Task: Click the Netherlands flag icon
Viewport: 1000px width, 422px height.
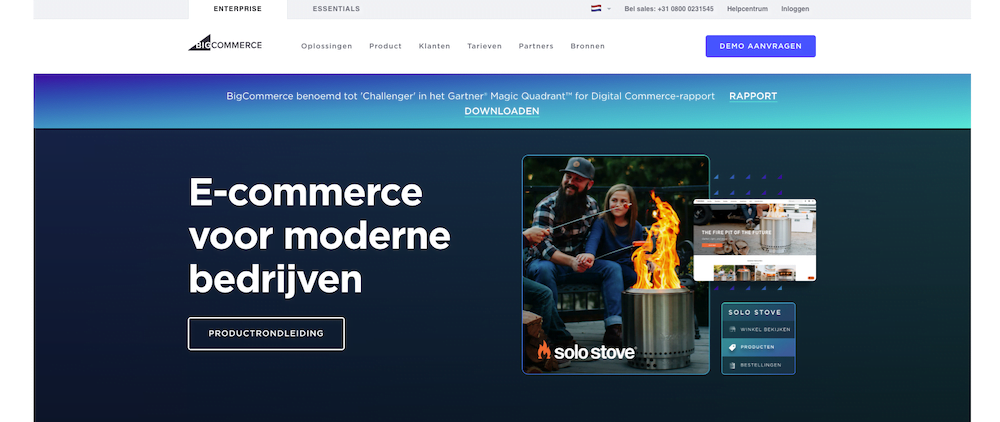Action: pos(596,9)
